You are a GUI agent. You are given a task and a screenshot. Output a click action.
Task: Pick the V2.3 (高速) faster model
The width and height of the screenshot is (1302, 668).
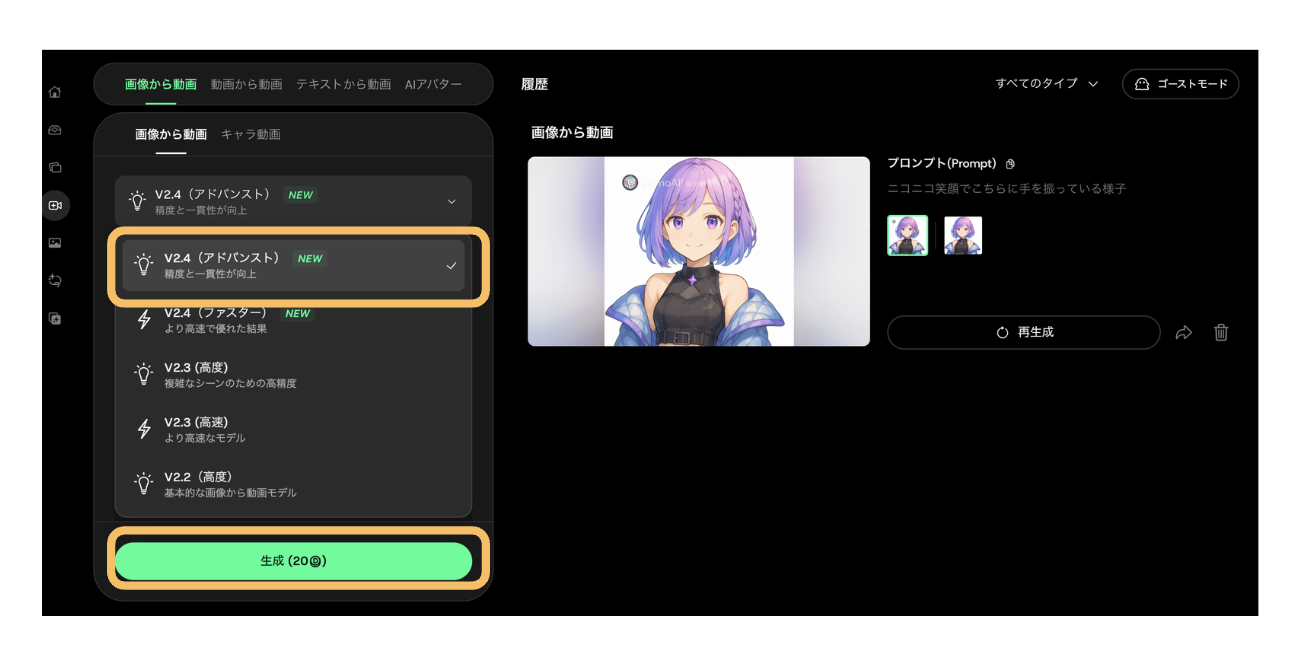click(x=293, y=429)
